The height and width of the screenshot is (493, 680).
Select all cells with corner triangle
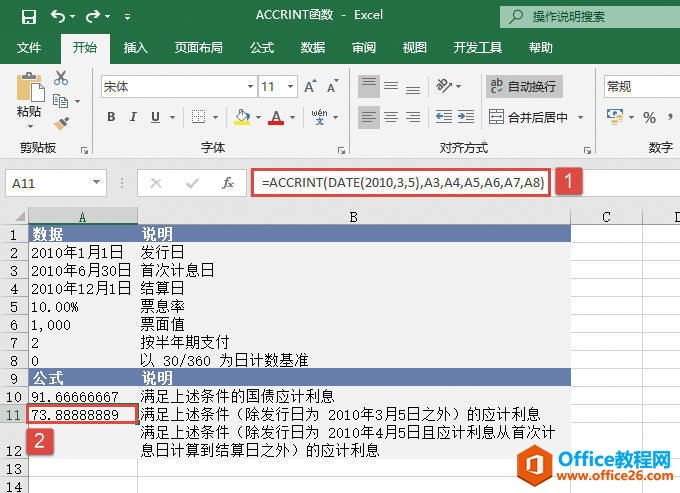(x=19, y=216)
